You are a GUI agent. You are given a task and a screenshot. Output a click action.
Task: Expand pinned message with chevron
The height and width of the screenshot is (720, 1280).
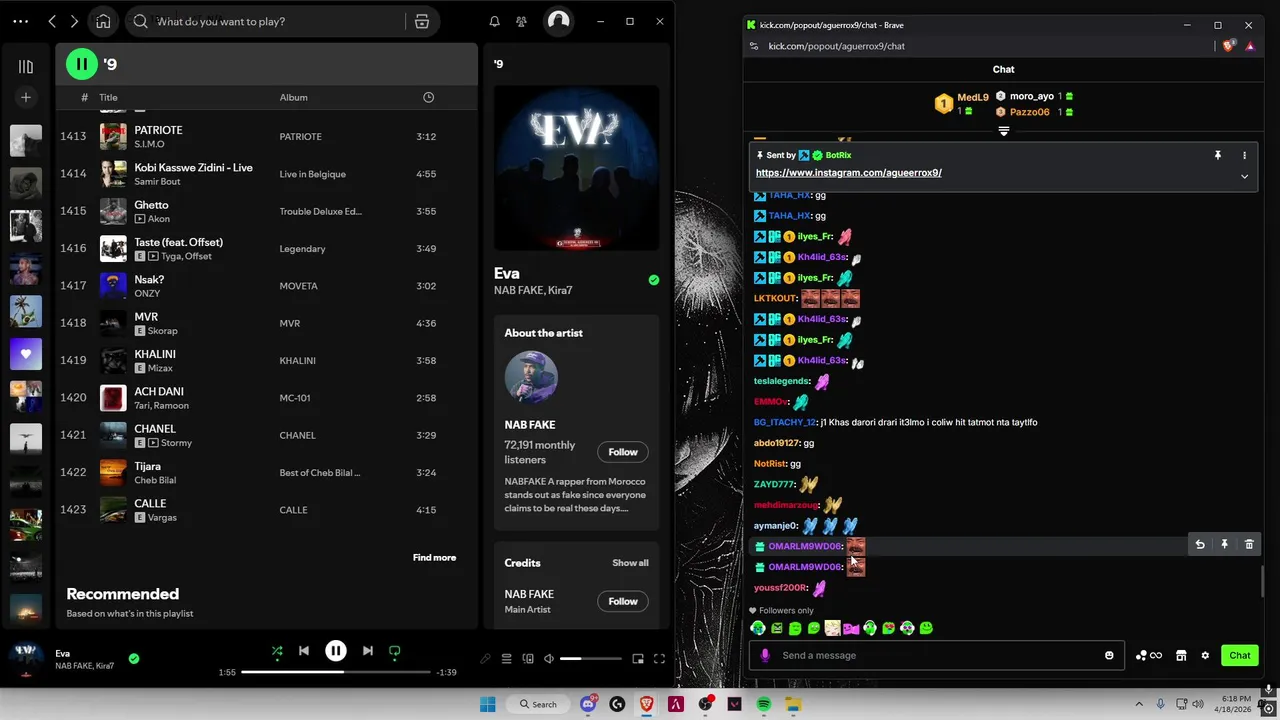pos(1244,176)
